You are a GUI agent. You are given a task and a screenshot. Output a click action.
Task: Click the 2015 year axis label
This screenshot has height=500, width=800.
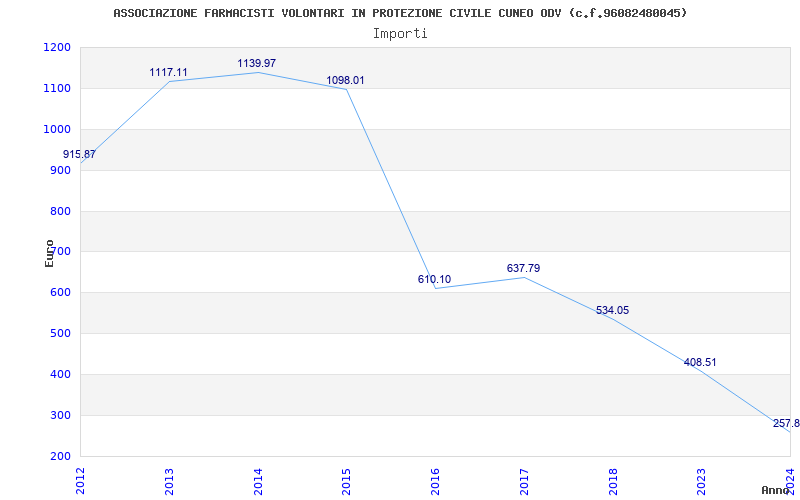346,481
